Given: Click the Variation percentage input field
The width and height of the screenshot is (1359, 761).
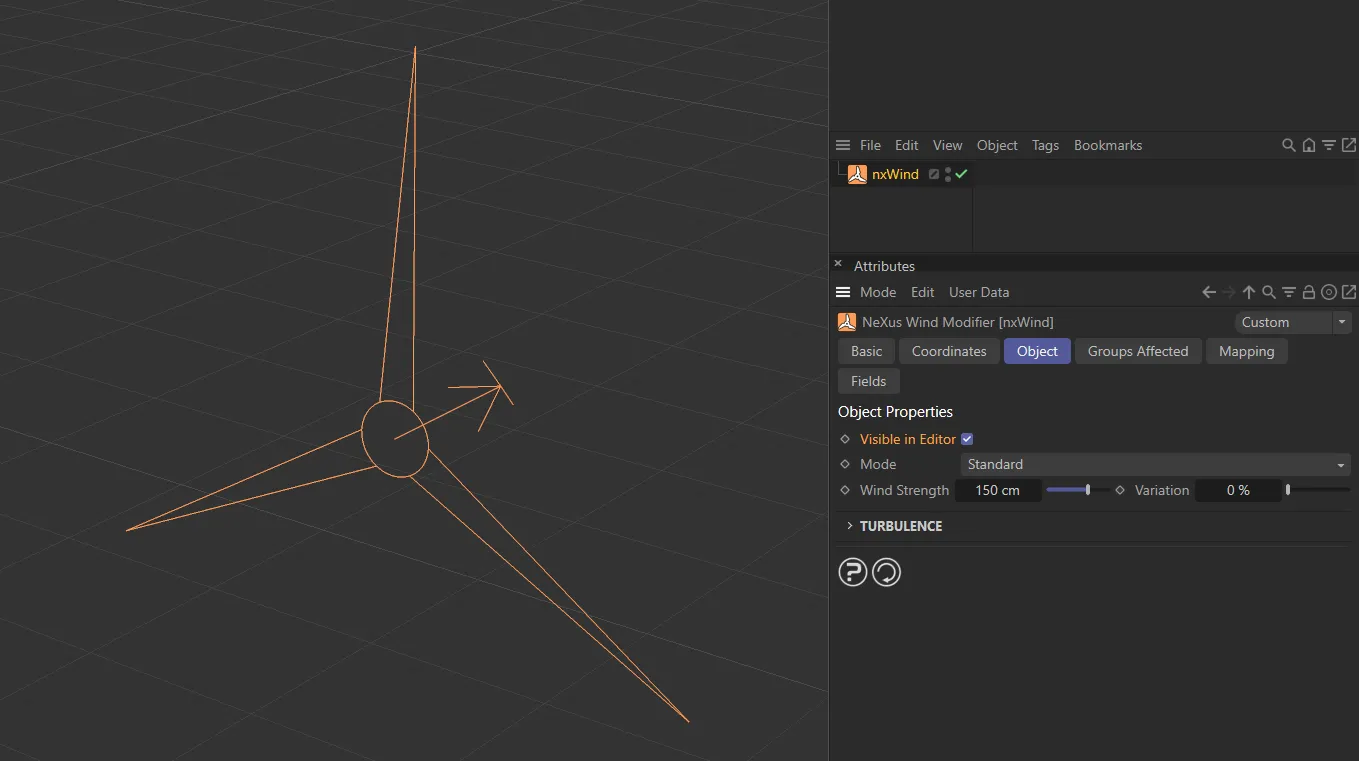Looking at the screenshot, I should click(1238, 490).
